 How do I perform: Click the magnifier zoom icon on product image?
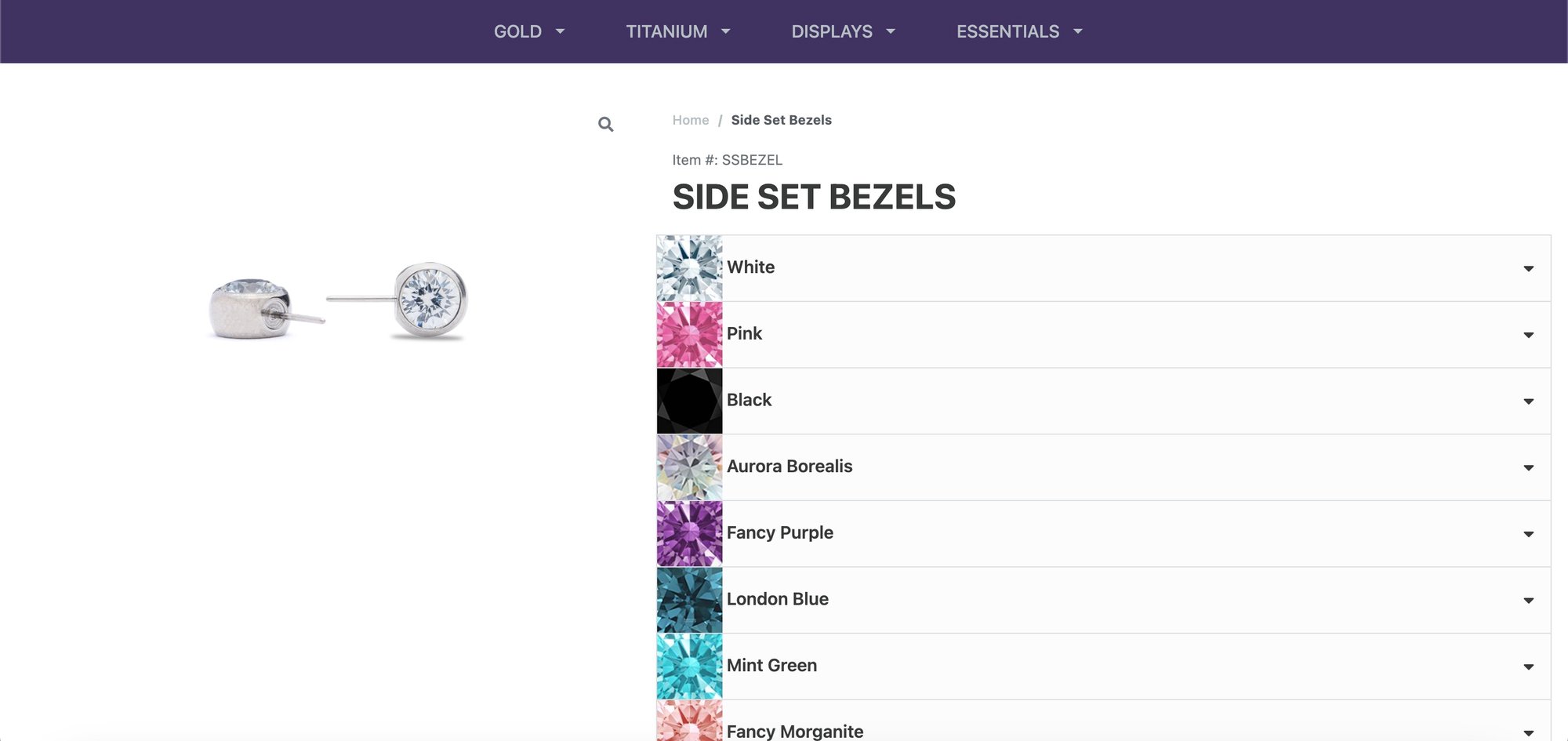(605, 124)
